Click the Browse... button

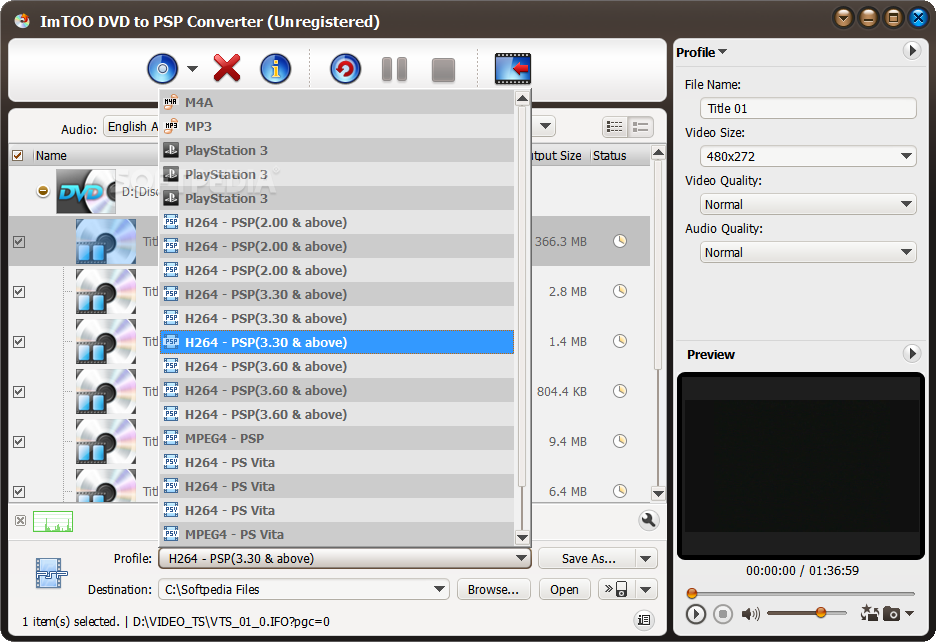493,589
